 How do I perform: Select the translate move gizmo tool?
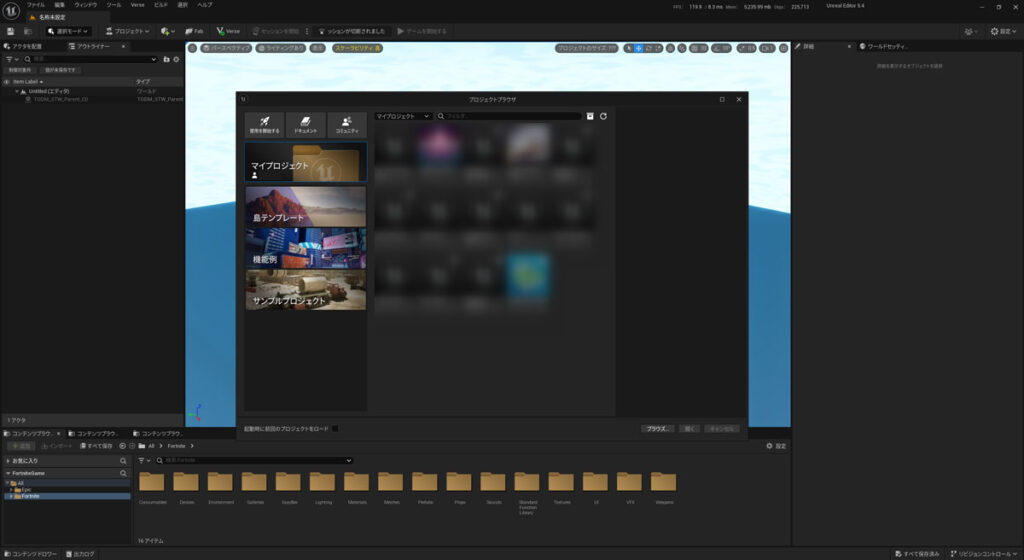639,48
